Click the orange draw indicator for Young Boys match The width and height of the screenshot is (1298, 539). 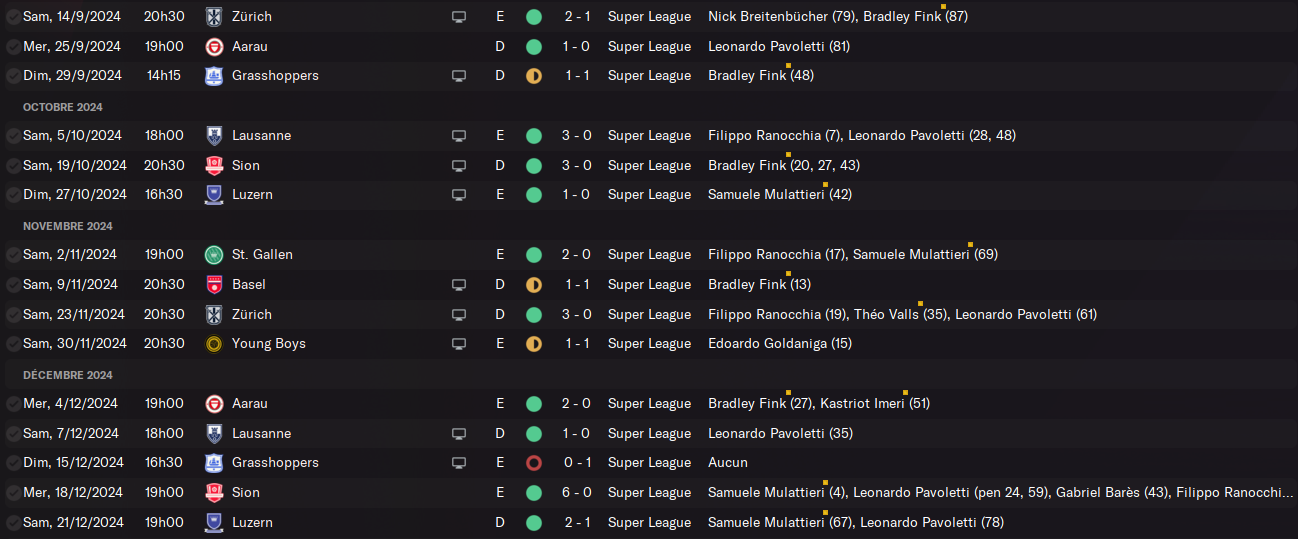pyautogui.click(x=534, y=344)
